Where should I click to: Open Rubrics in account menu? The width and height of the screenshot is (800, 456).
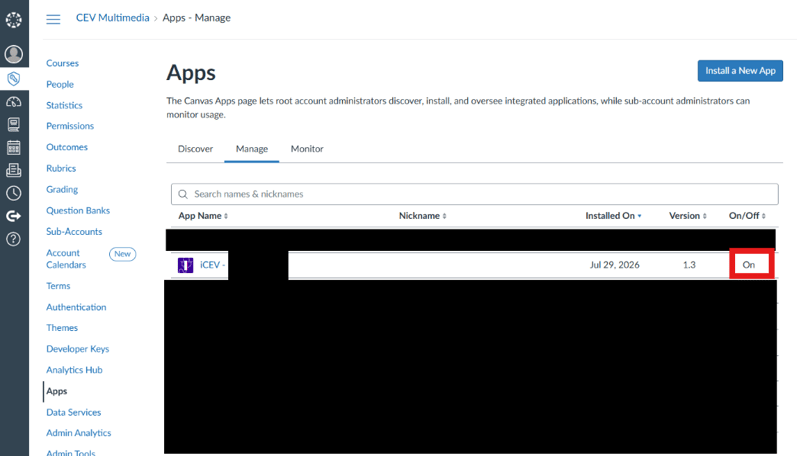61,168
